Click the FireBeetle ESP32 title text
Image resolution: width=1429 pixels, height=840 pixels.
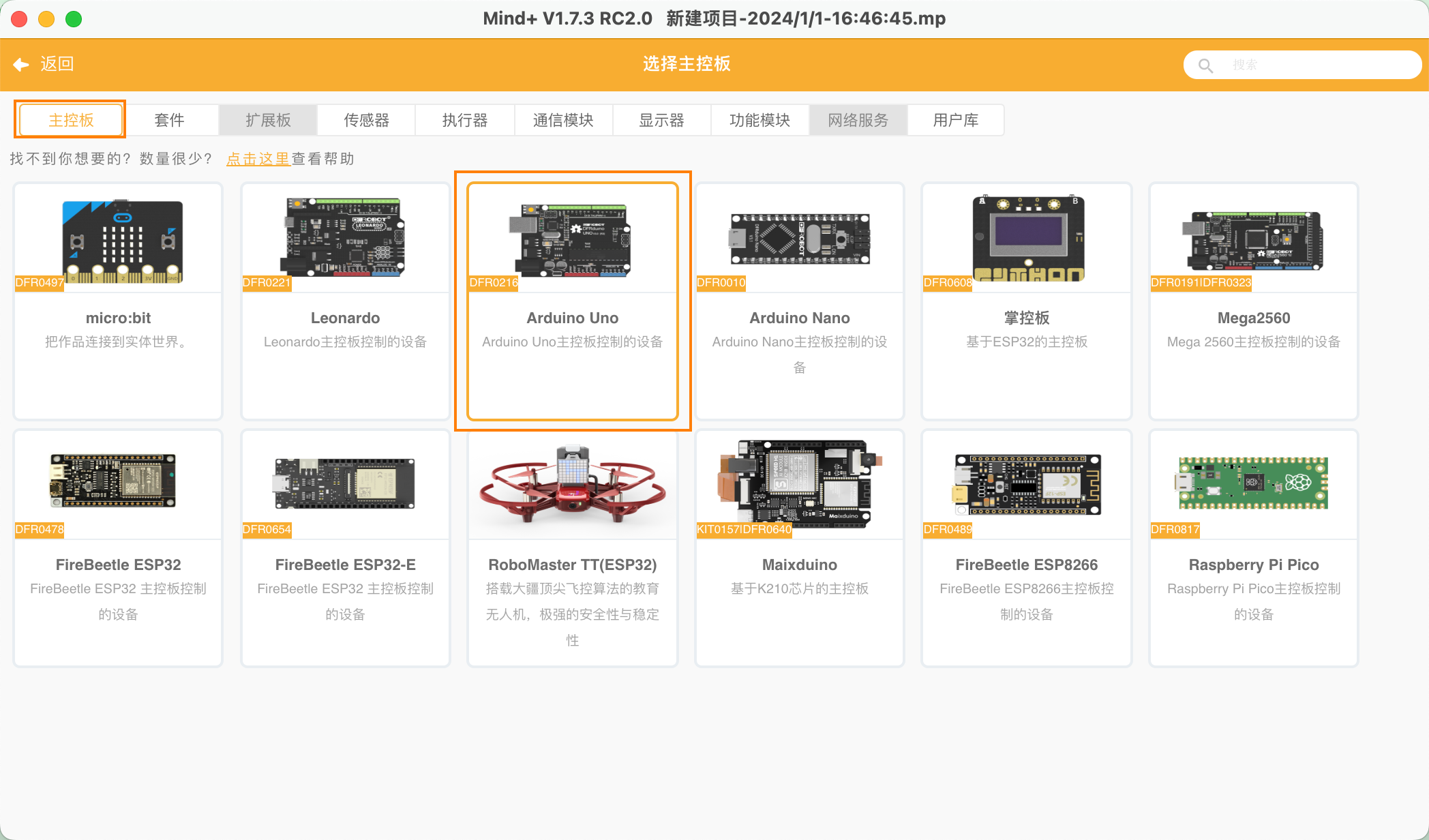118,565
